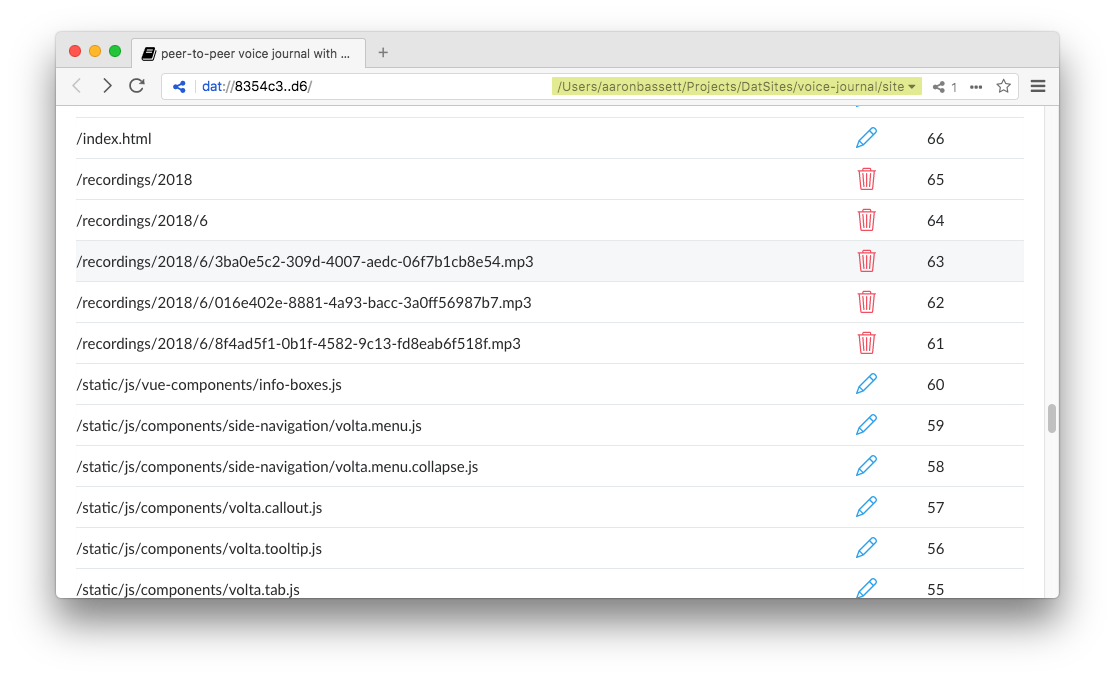Open the local folder path dropdown
The width and height of the screenshot is (1115, 678).
pyautogui.click(x=736, y=87)
